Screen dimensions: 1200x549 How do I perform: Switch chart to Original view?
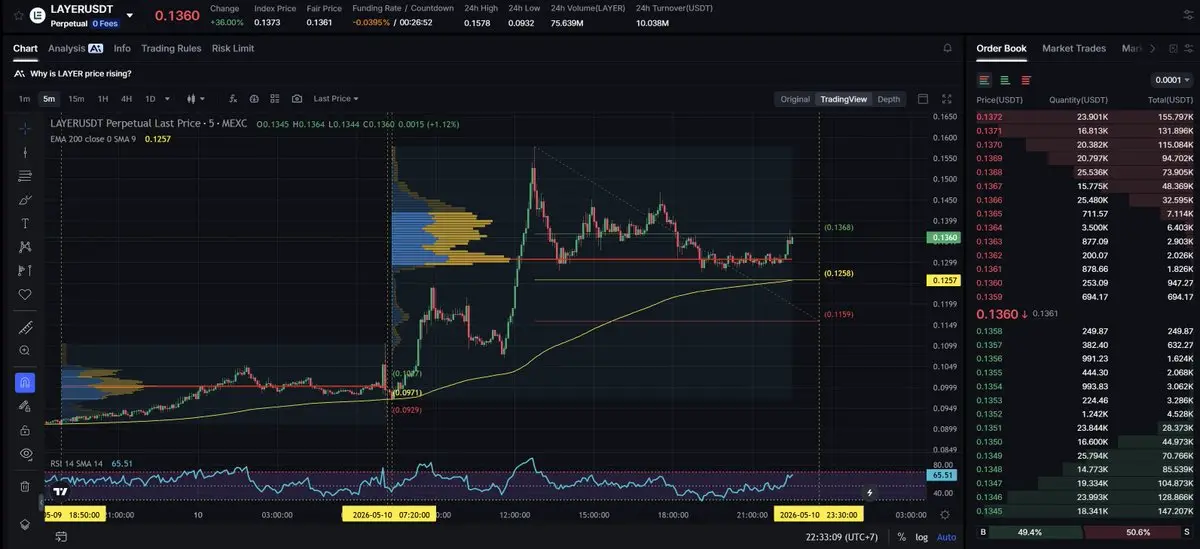pos(795,99)
